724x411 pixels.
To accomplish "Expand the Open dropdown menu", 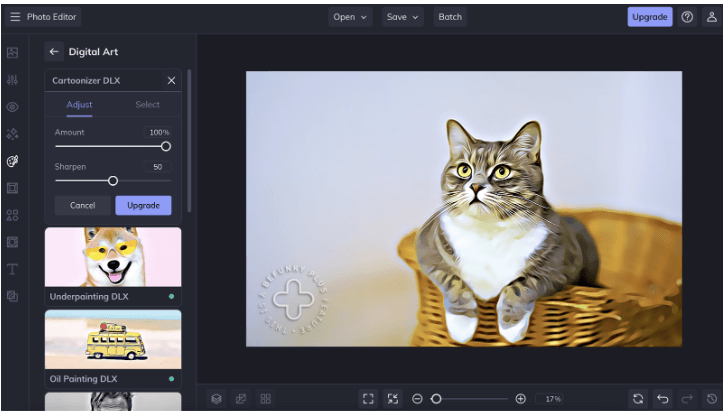I will 350,17.
